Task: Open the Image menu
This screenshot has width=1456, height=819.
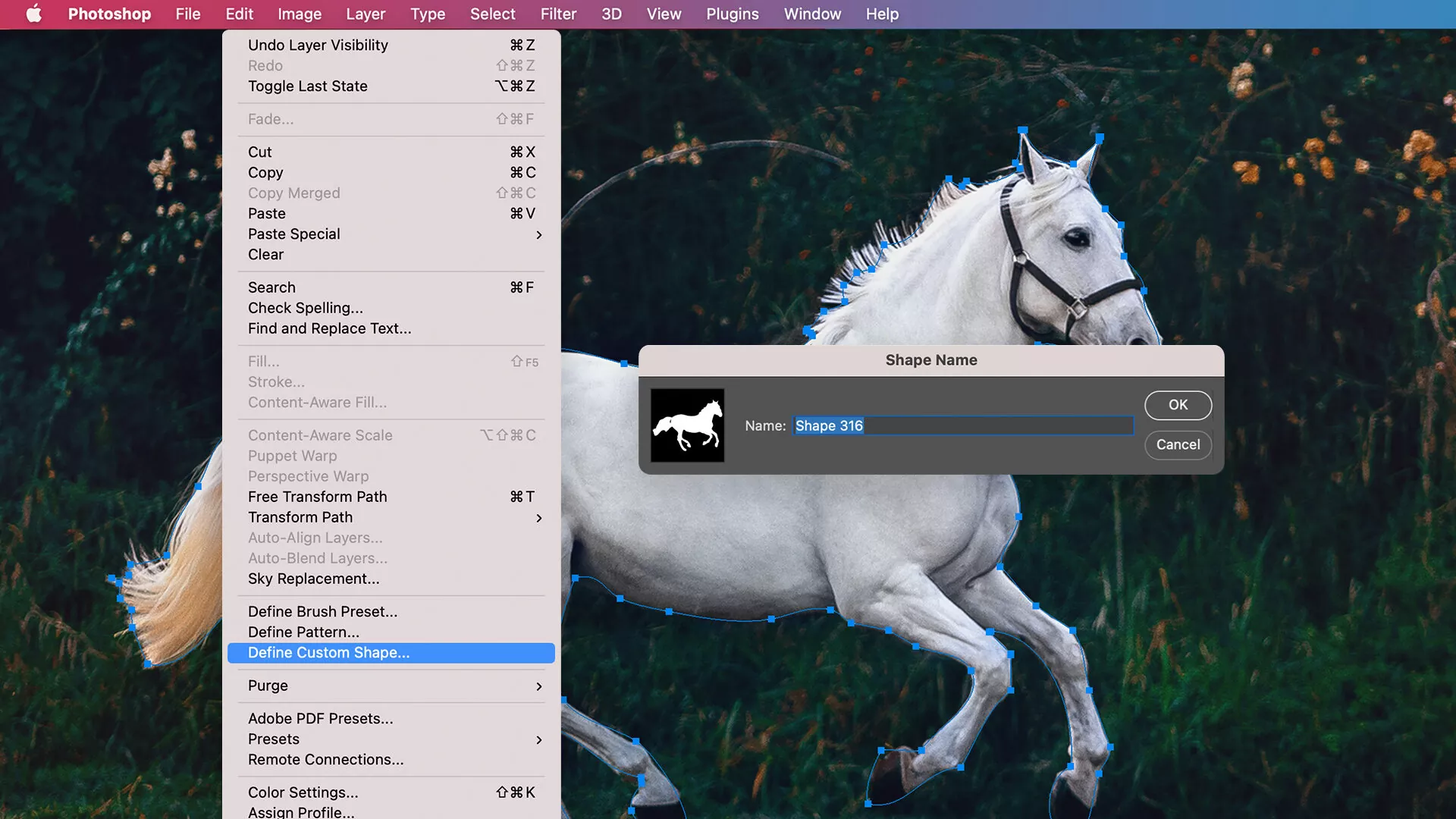Action: 300,14
